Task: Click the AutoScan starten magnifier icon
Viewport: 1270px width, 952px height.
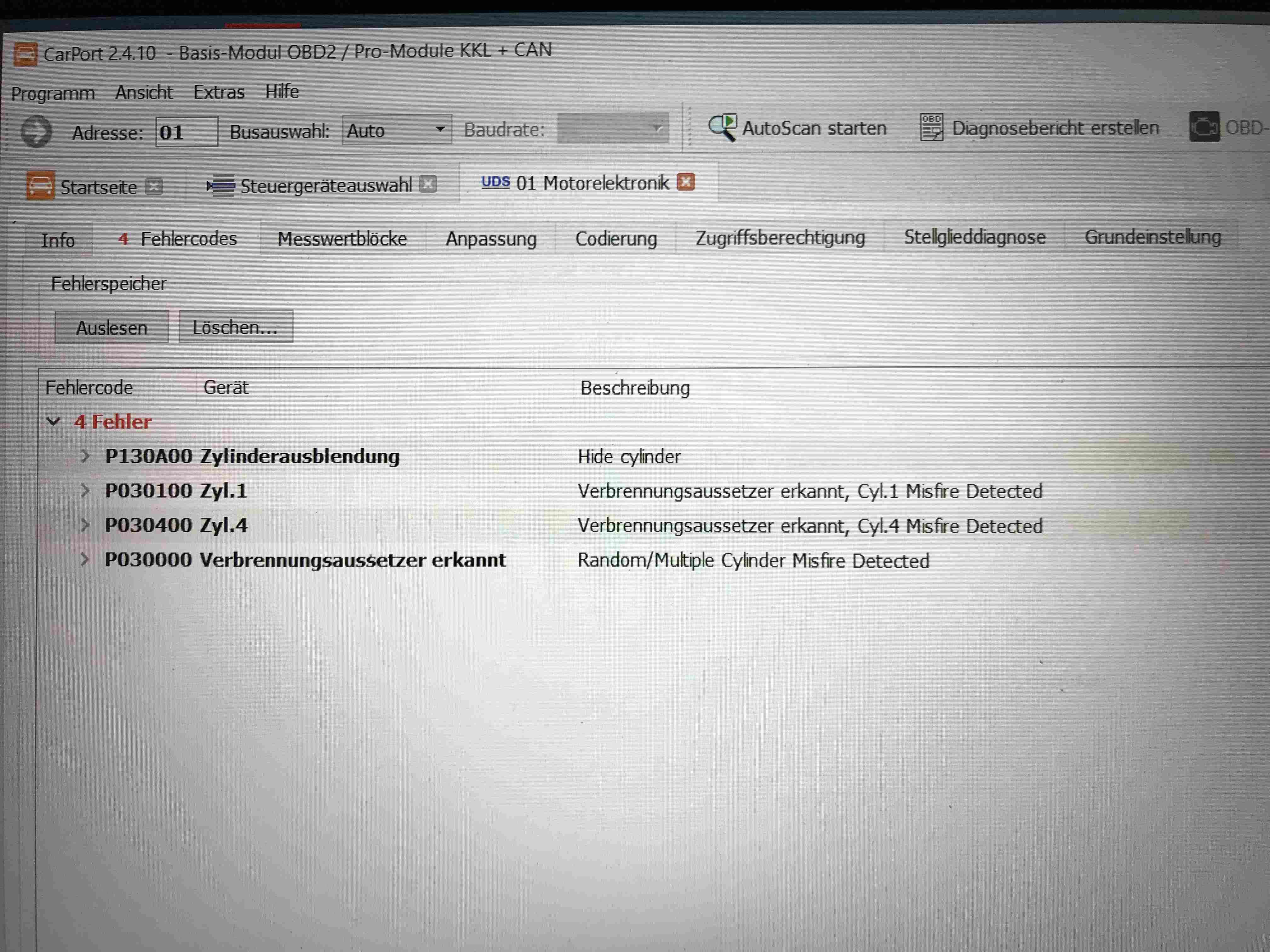Action: (722, 127)
